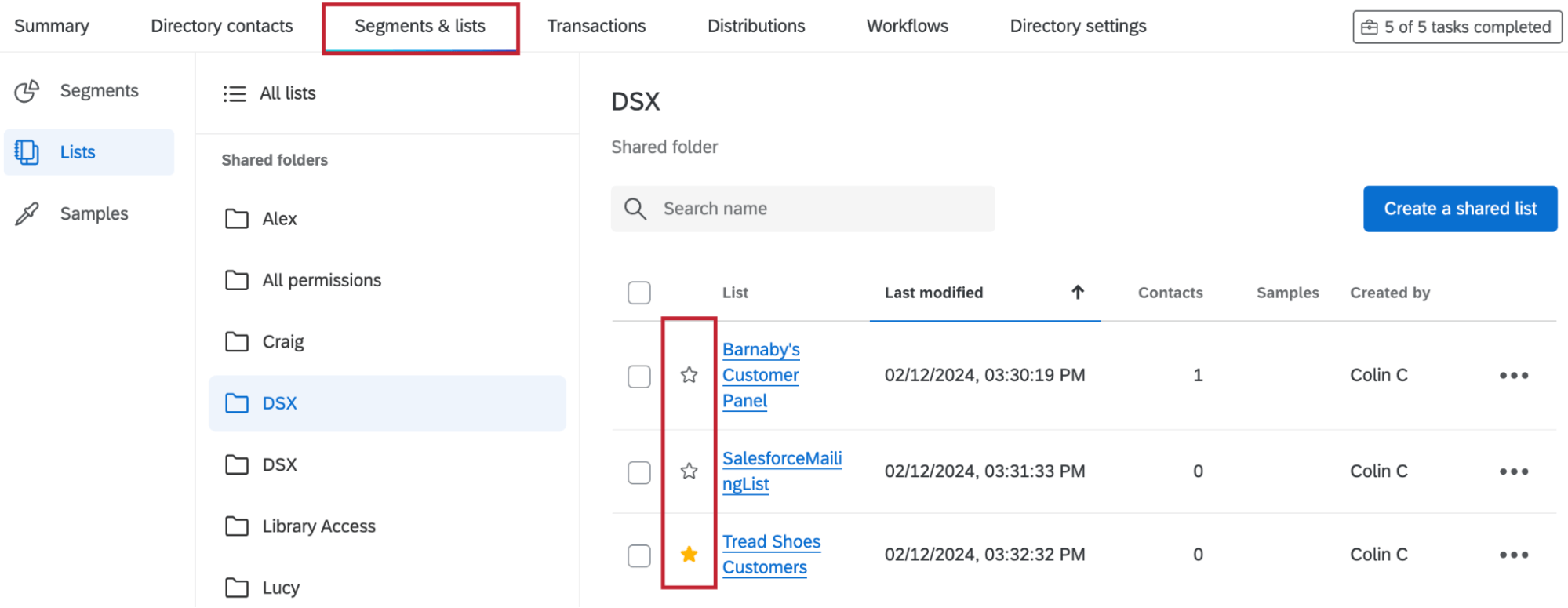Viewport: 1568px width, 608px height.
Task: Click the All lists bullet icon
Action: click(235, 94)
